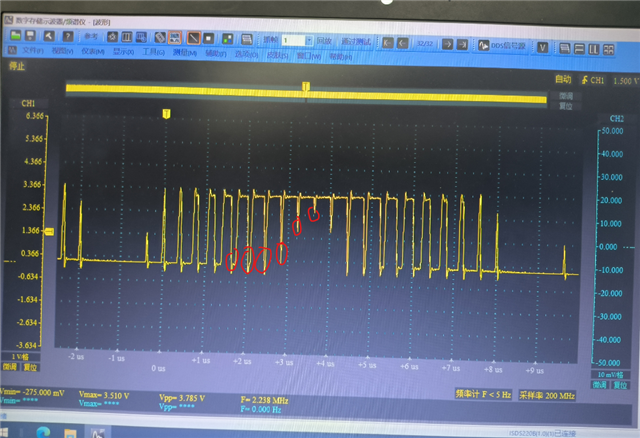The height and width of the screenshot is (438, 640).
Task: Click the 参考 reference toolbar button
Action: click(91, 36)
